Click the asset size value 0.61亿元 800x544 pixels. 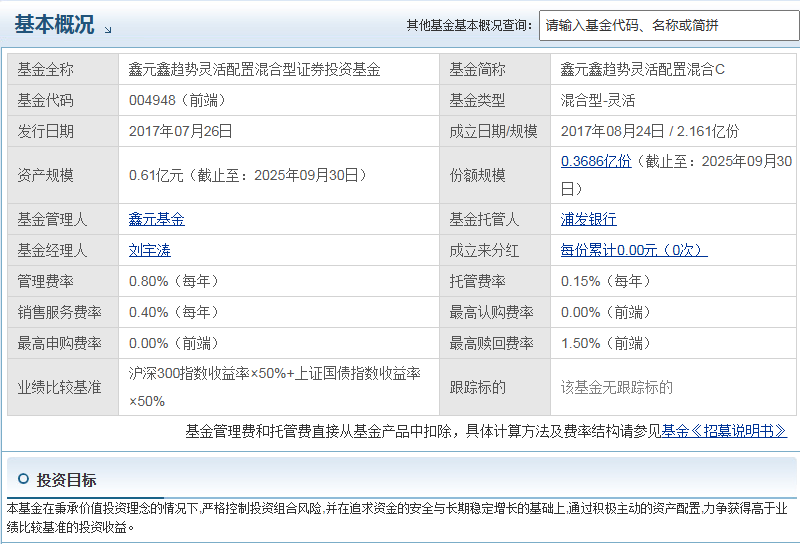pos(156,176)
